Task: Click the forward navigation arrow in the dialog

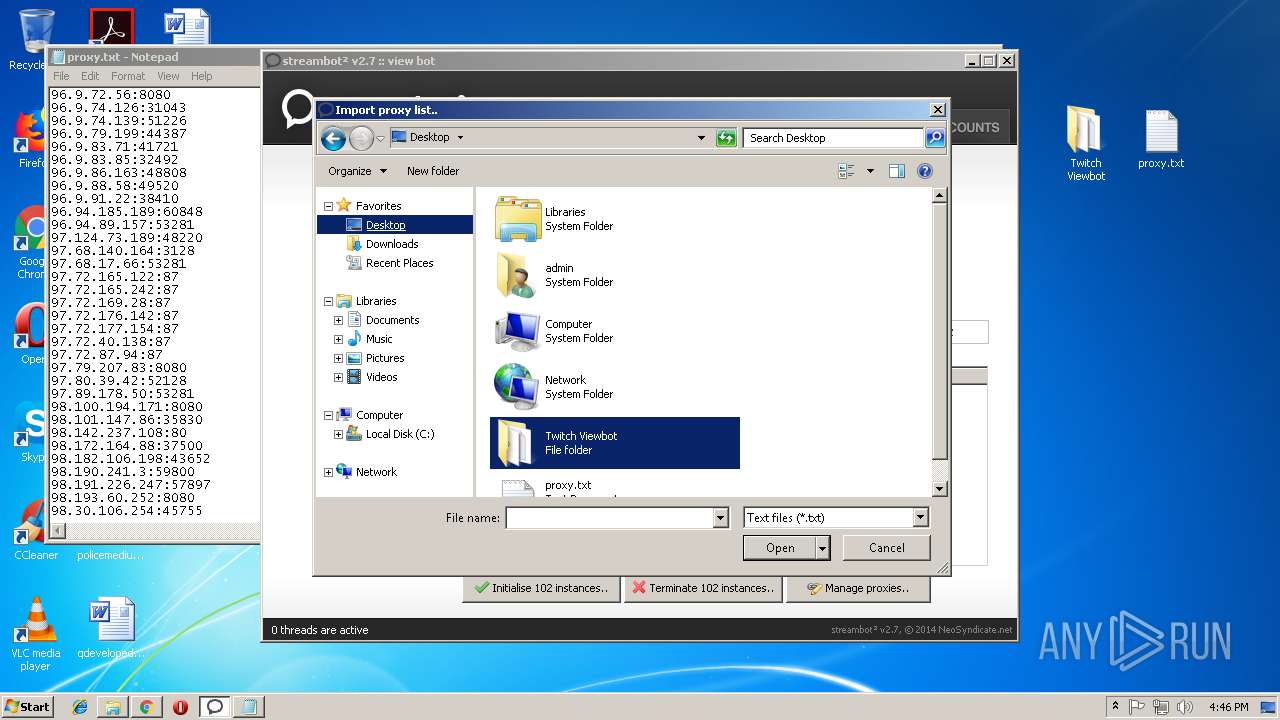Action: pos(361,138)
